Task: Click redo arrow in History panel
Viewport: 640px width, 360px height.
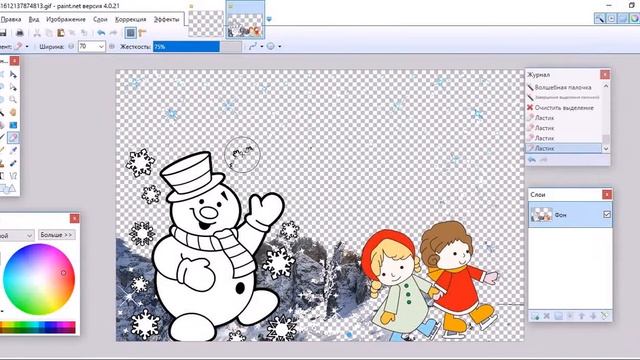Action: point(544,160)
